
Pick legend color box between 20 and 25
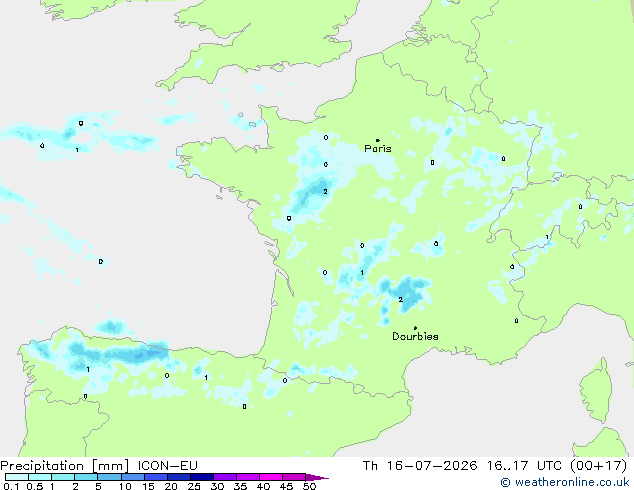(179, 477)
